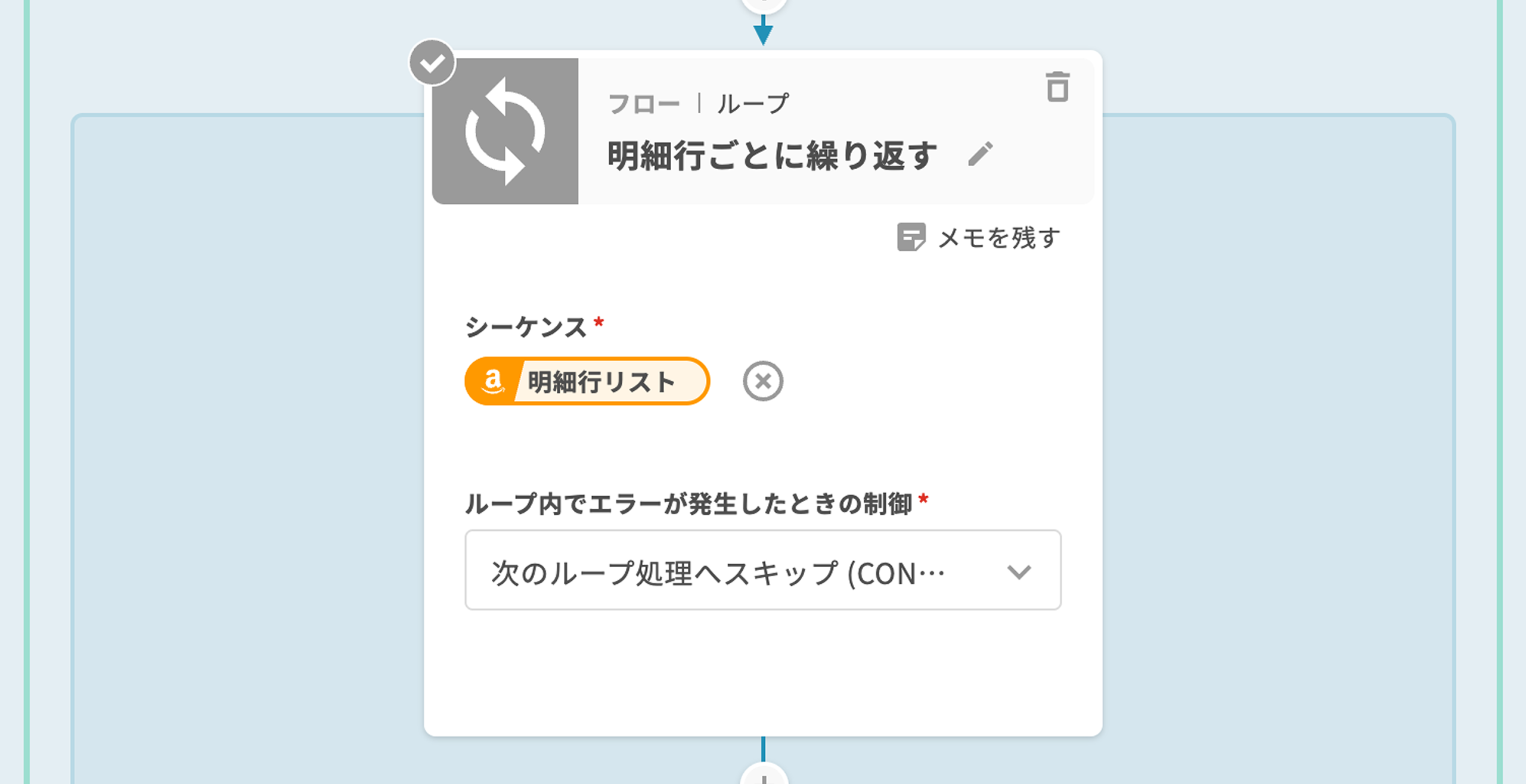
Task: Click the checkmark status badge
Action: coord(432,63)
